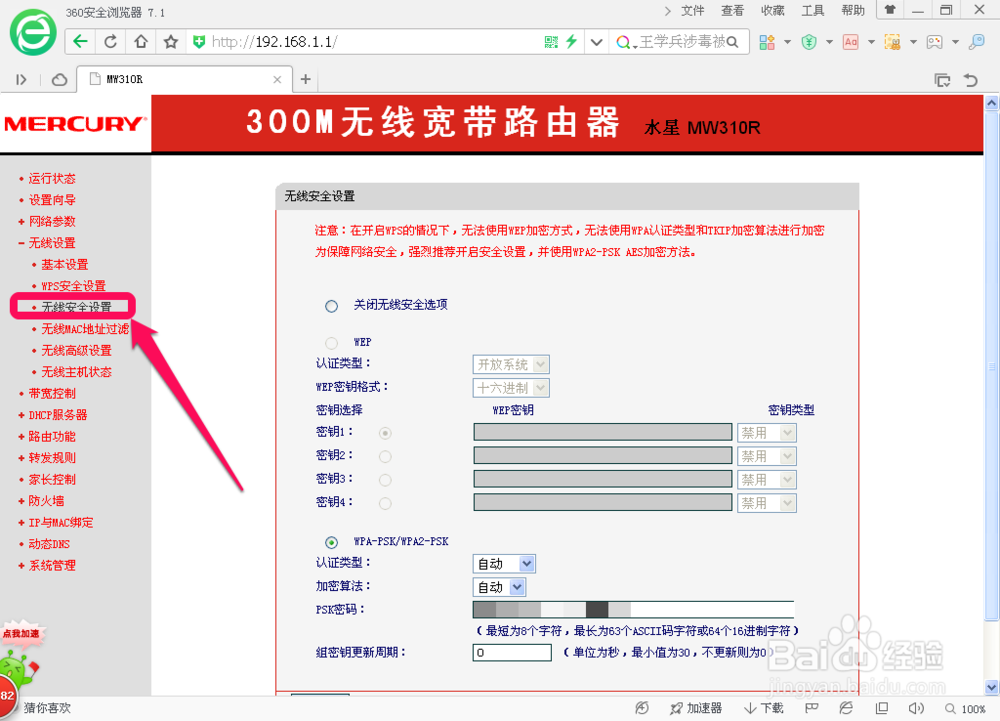The width and height of the screenshot is (1000, 721).
Task: Click page scrollbar down arrow
Action: coord(991,687)
